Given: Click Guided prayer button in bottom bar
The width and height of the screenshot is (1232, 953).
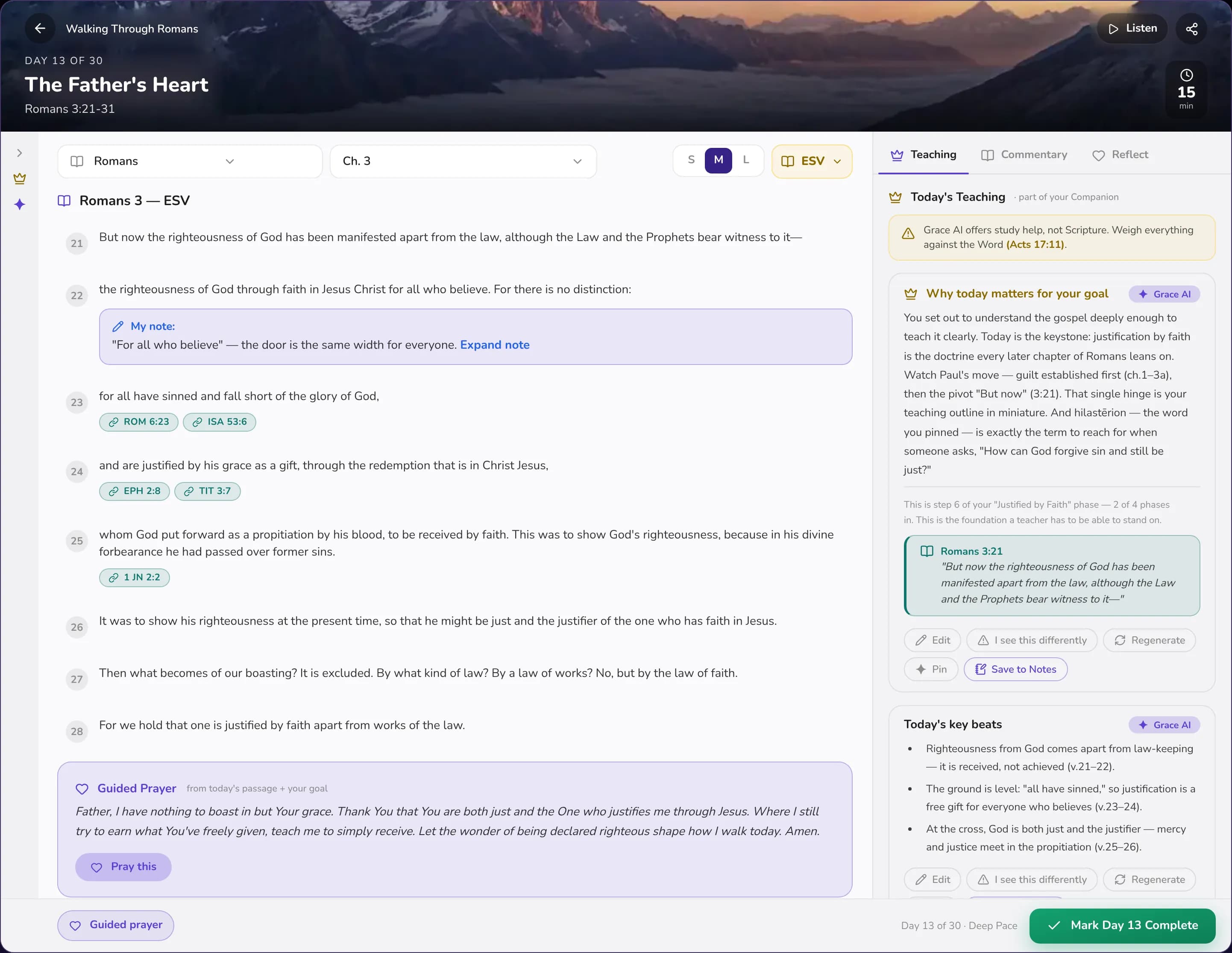Looking at the screenshot, I should 116,925.
